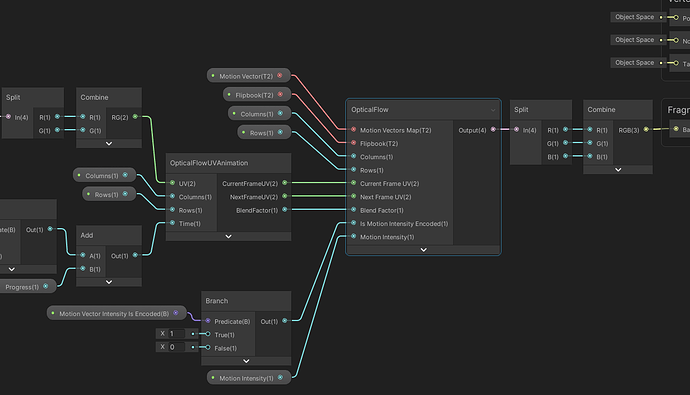Viewport: 690px width, 395px height.
Task: Select the Motion Vector(T2) property node
Action: pos(249,76)
